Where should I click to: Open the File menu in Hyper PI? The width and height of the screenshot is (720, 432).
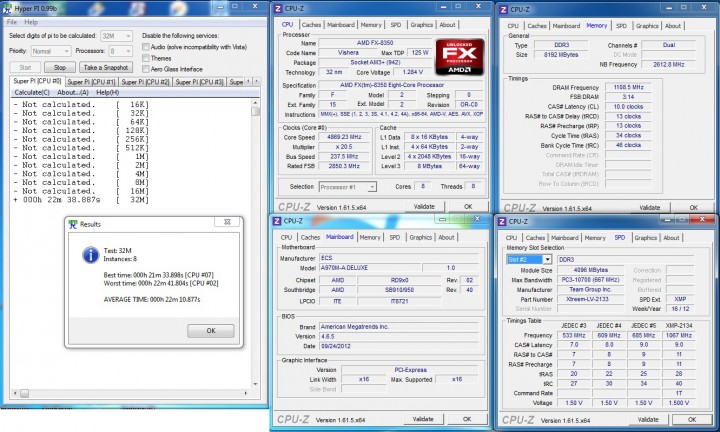[x=12, y=22]
